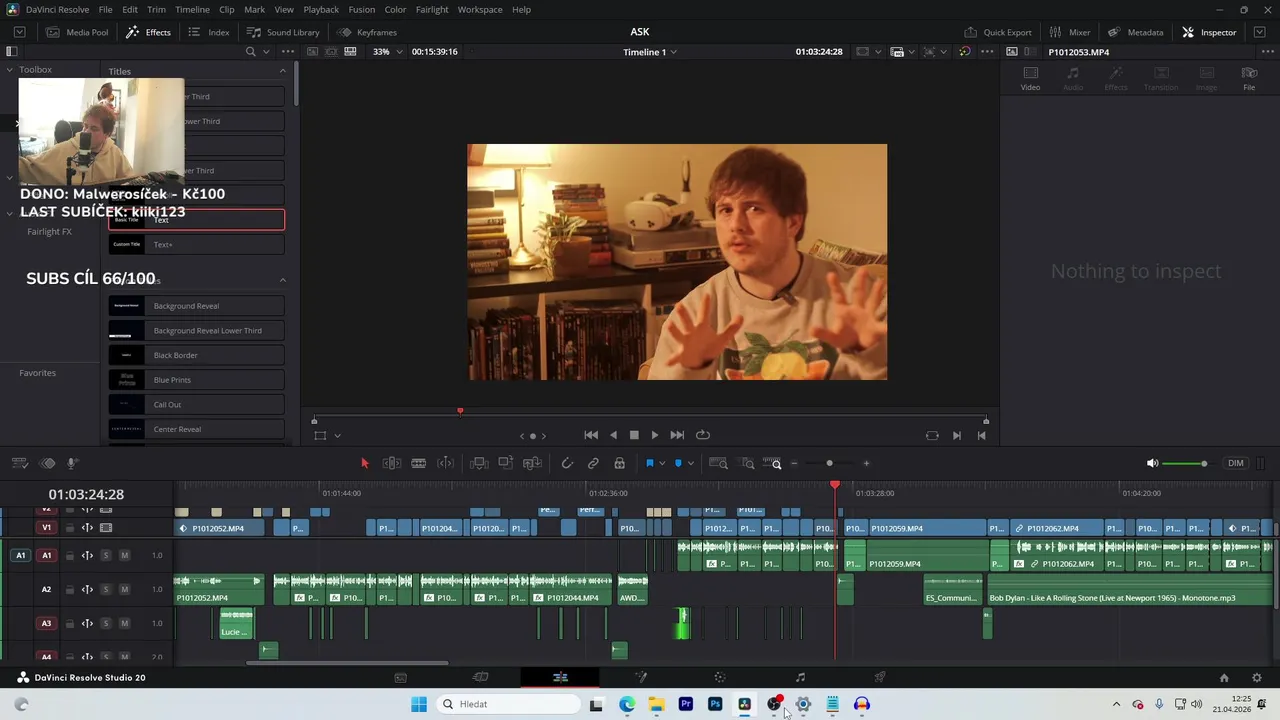The width and height of the screenshot is (1280, 720).
Task: Solo audio track A1
Action: (106, 555)
